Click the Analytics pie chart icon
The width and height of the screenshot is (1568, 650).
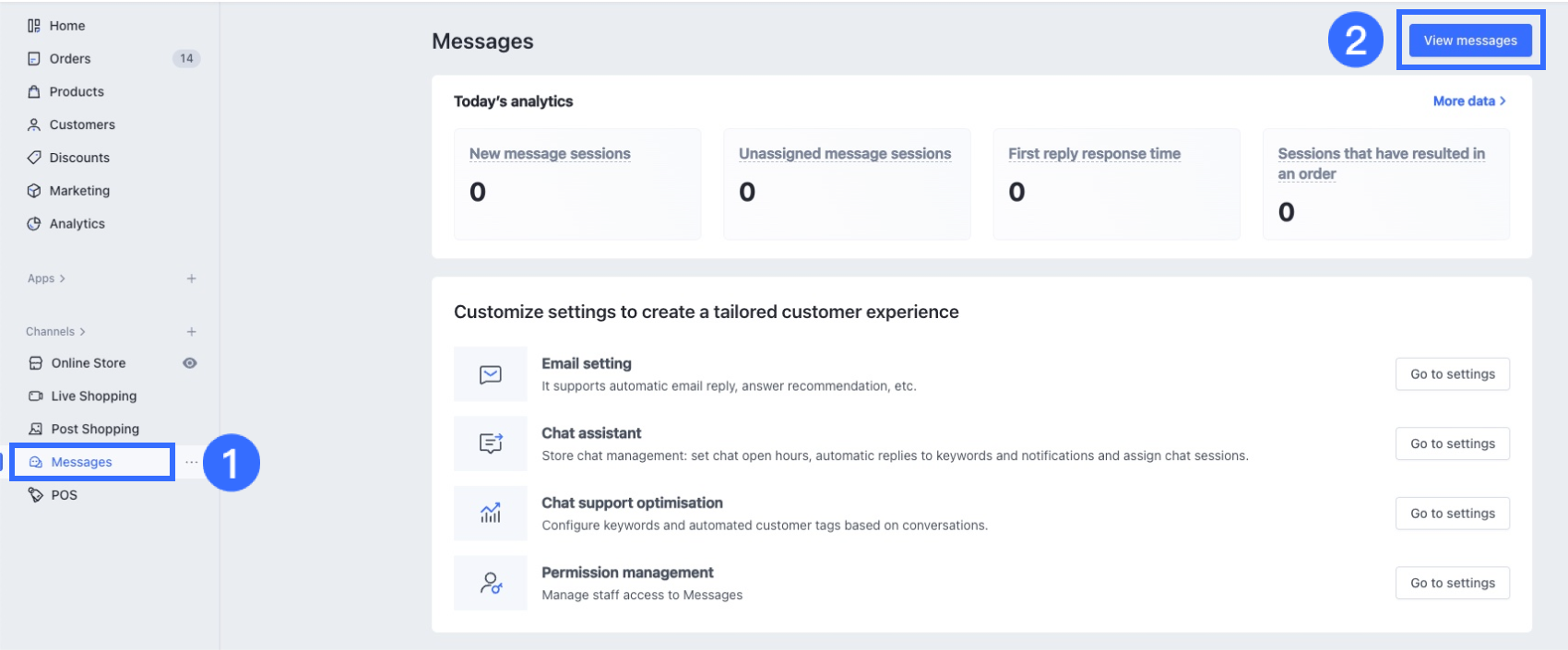(34, 224)
